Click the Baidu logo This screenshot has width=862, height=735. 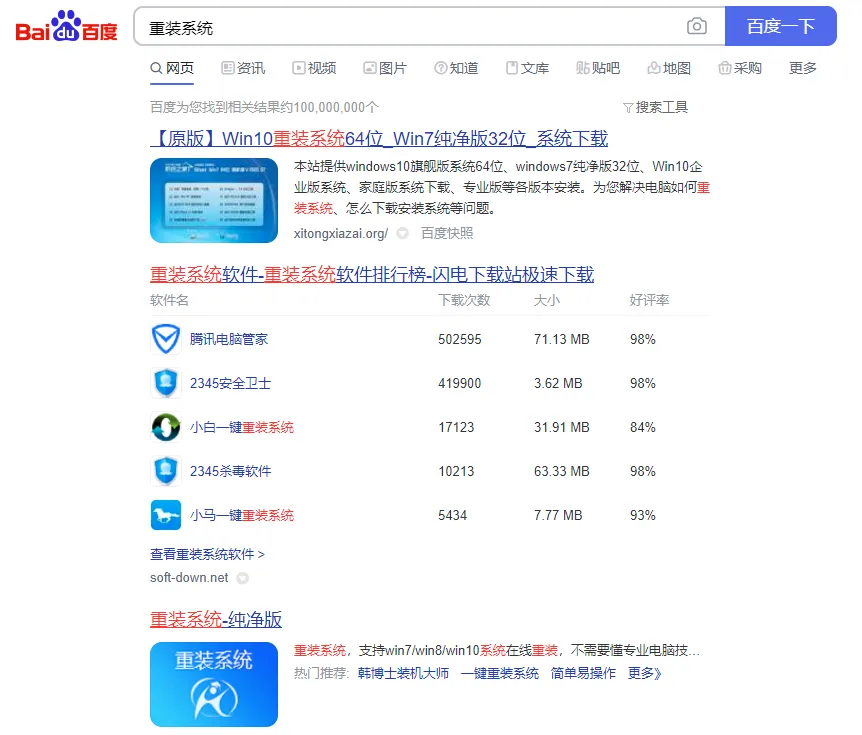[67, 26]
